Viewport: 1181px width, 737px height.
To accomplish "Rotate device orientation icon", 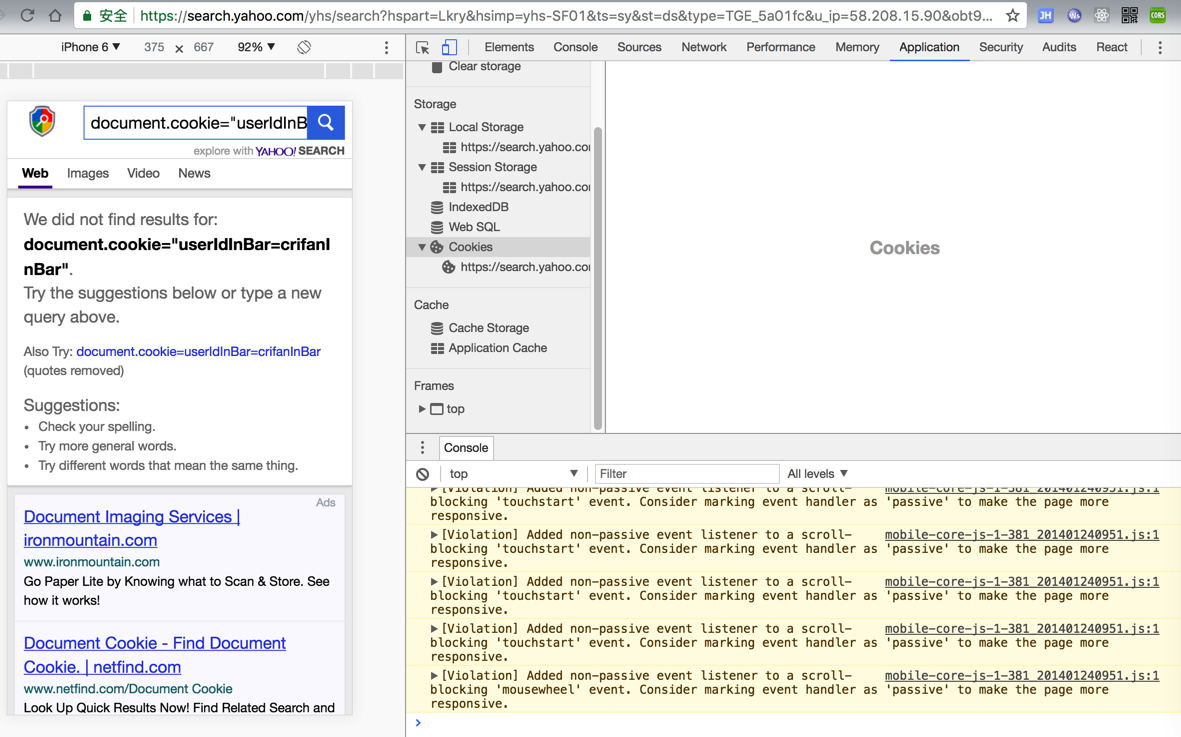I will coord(304,47).
